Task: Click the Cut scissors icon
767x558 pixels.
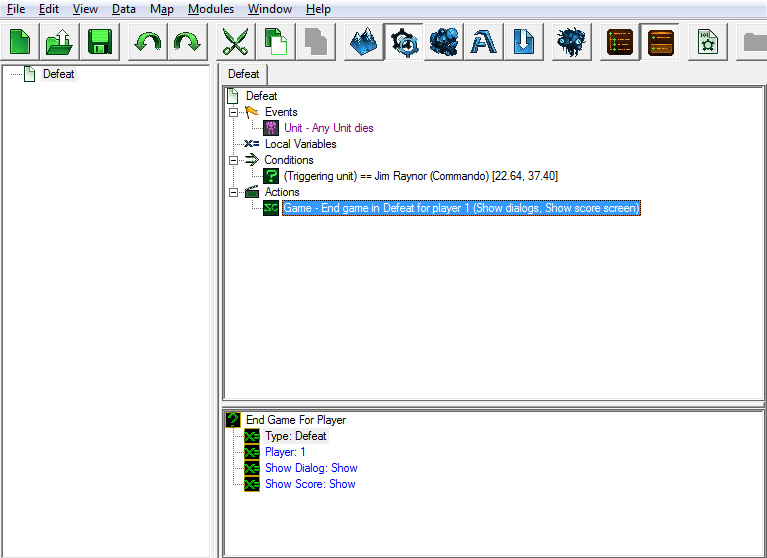Action: 235,42
